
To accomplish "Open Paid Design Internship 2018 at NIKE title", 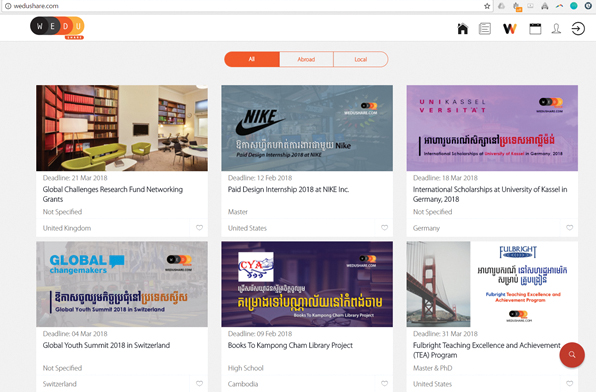I will click(x=288, y=189).
